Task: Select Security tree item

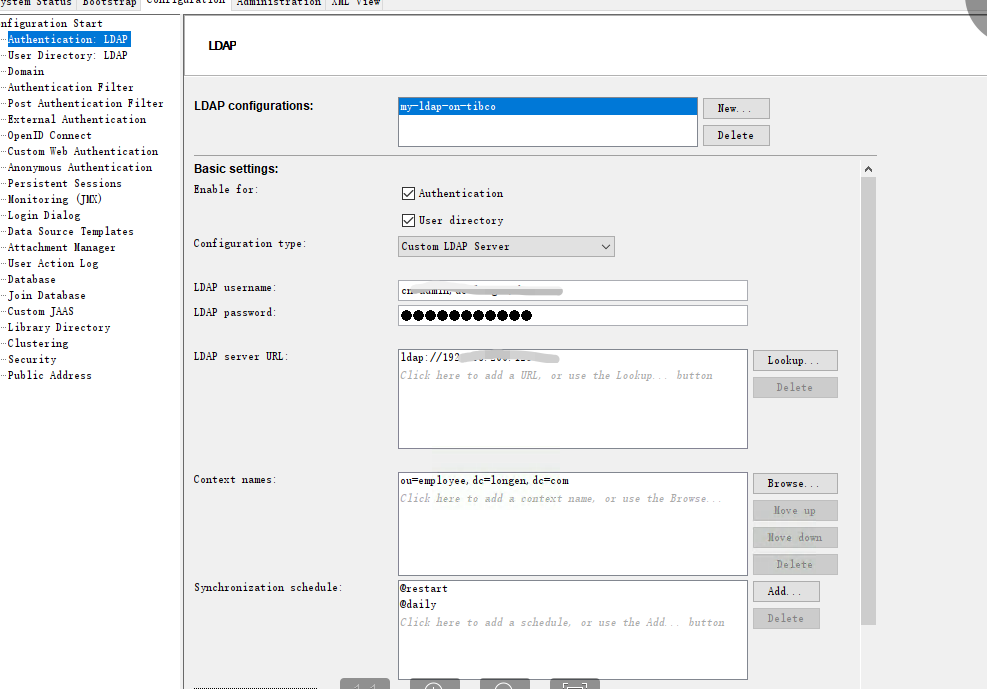Action: point(32,359)
